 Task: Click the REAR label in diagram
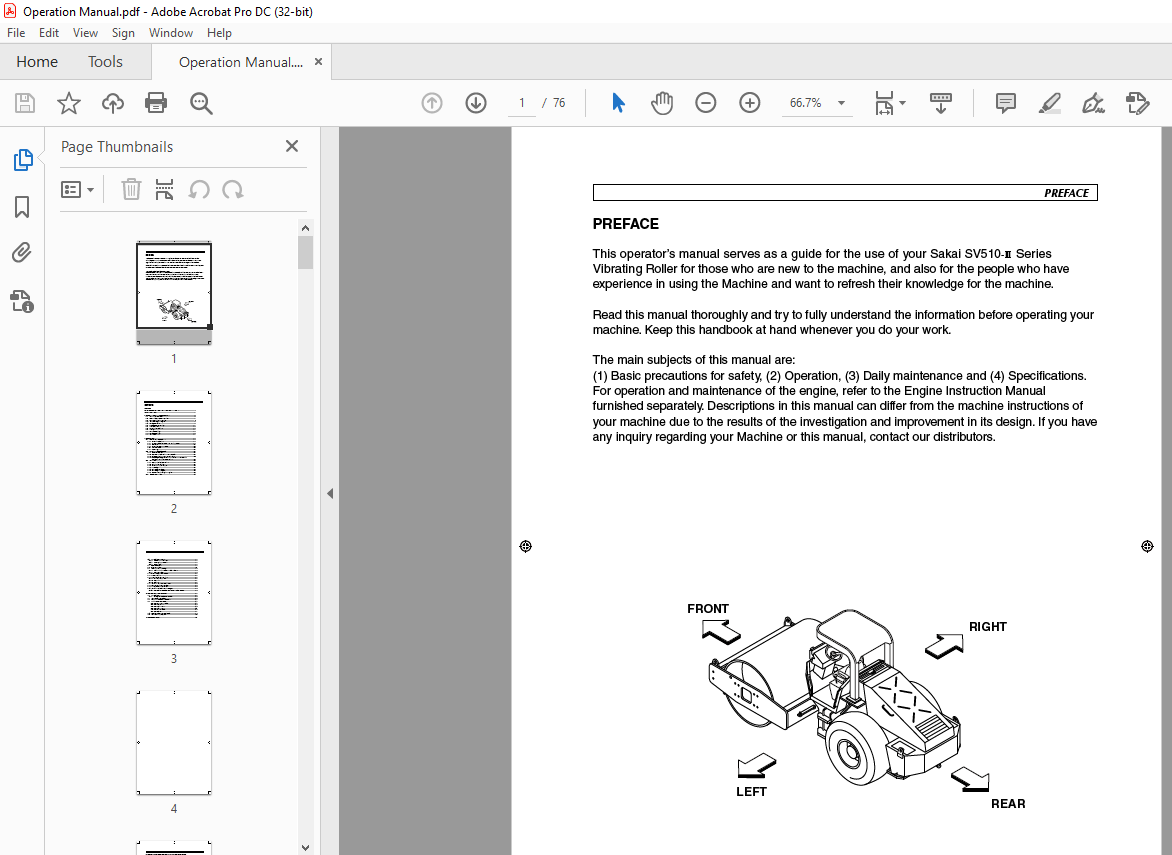(1008, 804)
